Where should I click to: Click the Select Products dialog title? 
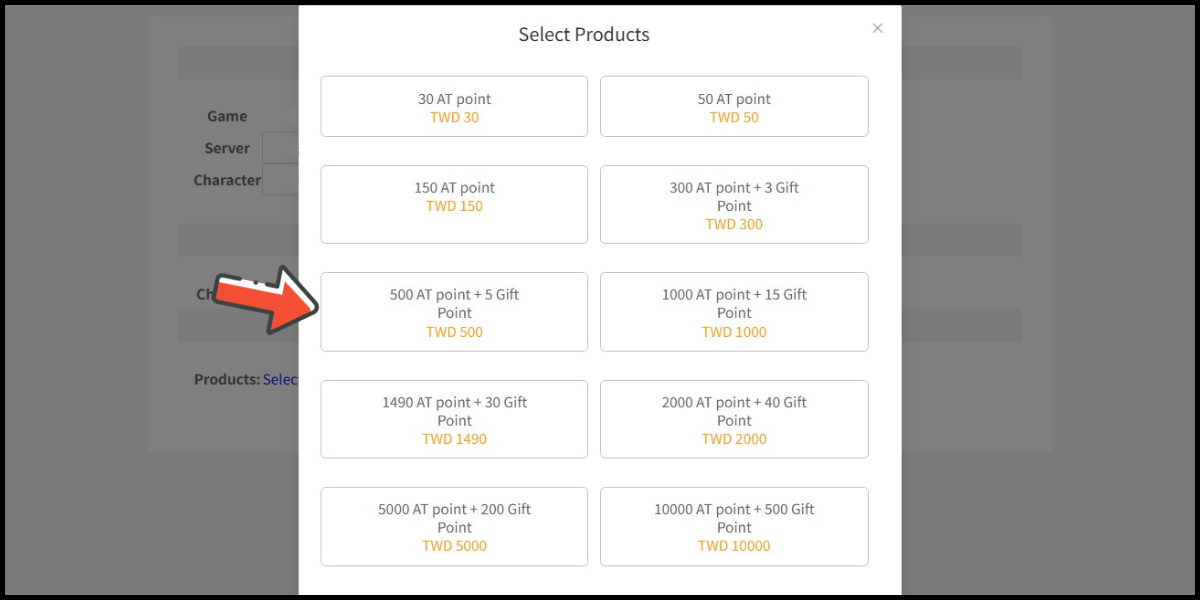point(584,34)
